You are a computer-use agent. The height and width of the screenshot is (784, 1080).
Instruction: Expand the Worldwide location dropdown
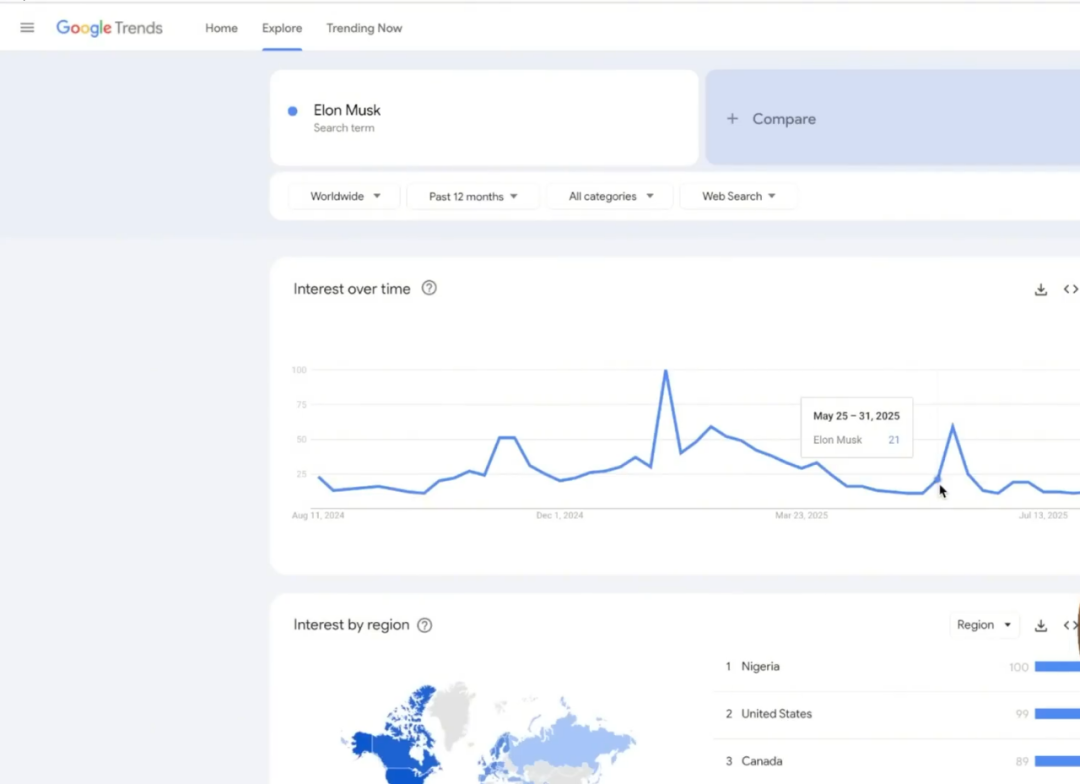point(345,197)
